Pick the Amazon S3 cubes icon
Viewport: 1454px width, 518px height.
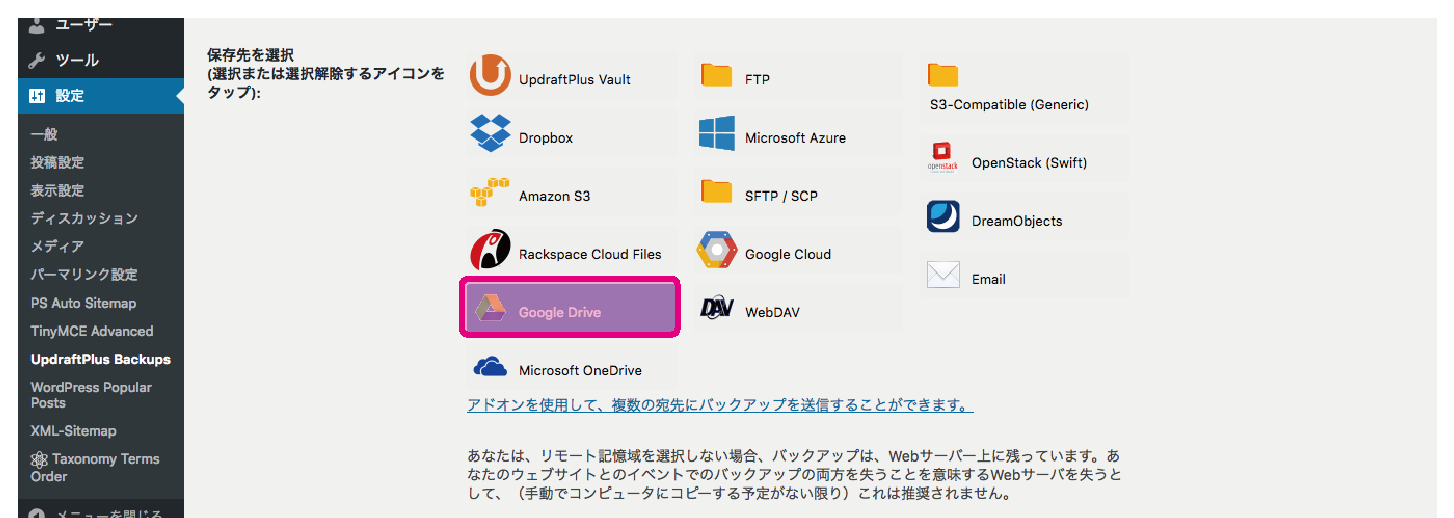click(x=489, y=193)
